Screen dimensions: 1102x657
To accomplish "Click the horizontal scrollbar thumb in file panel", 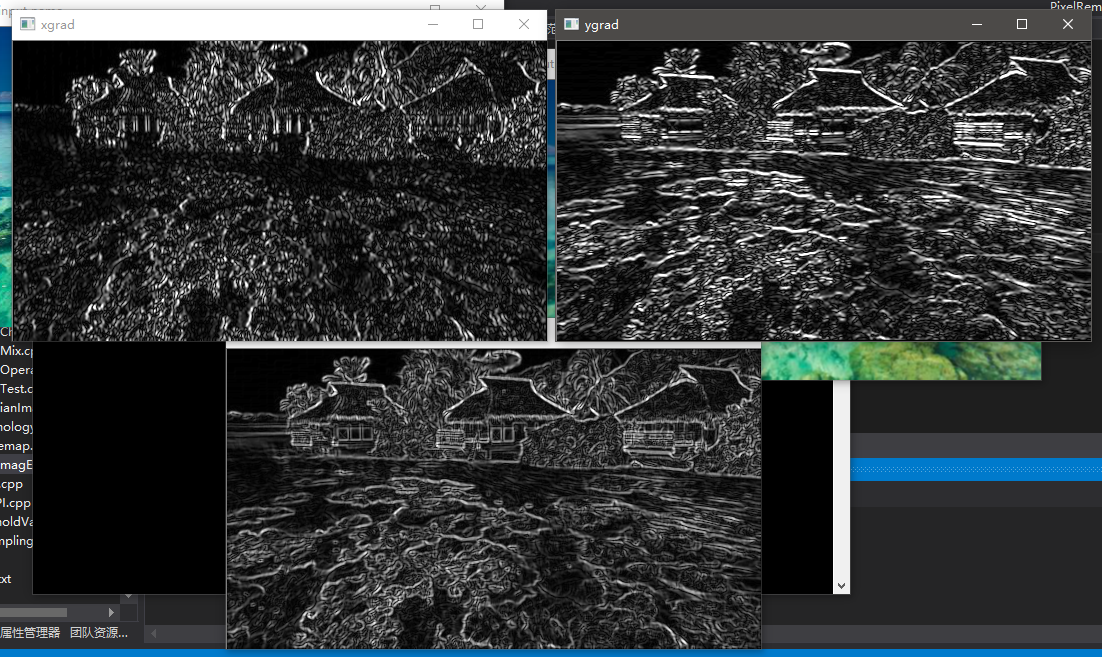I will tap(34, 612).
